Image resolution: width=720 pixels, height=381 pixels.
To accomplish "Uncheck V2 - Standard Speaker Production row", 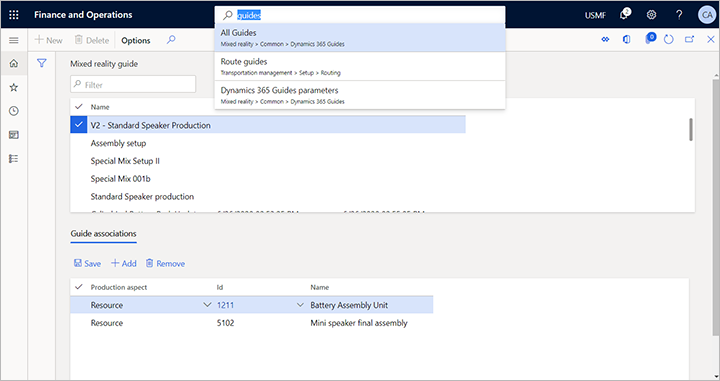I will (x=79, y=125).
